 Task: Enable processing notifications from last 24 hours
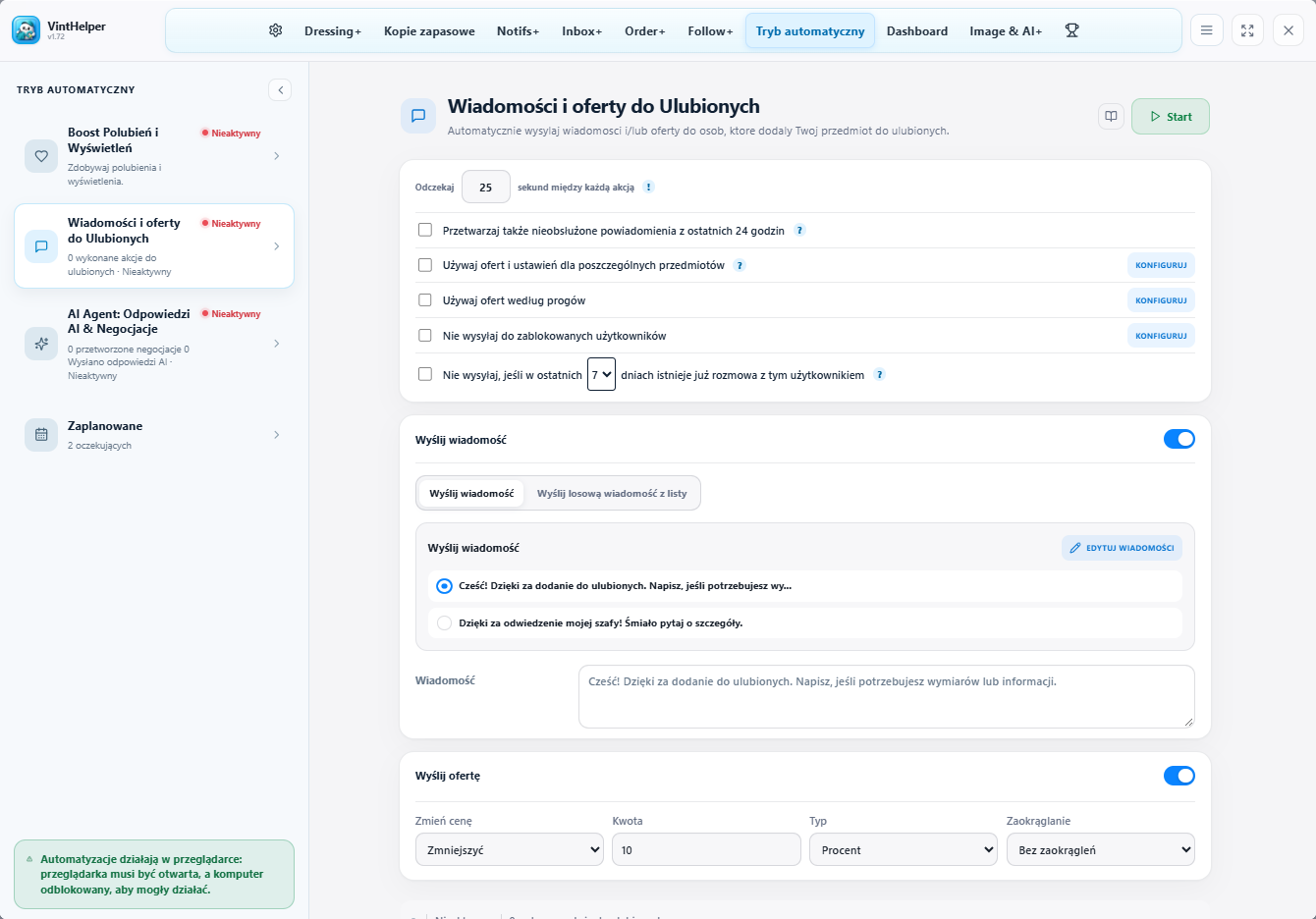tap(425, 230)
